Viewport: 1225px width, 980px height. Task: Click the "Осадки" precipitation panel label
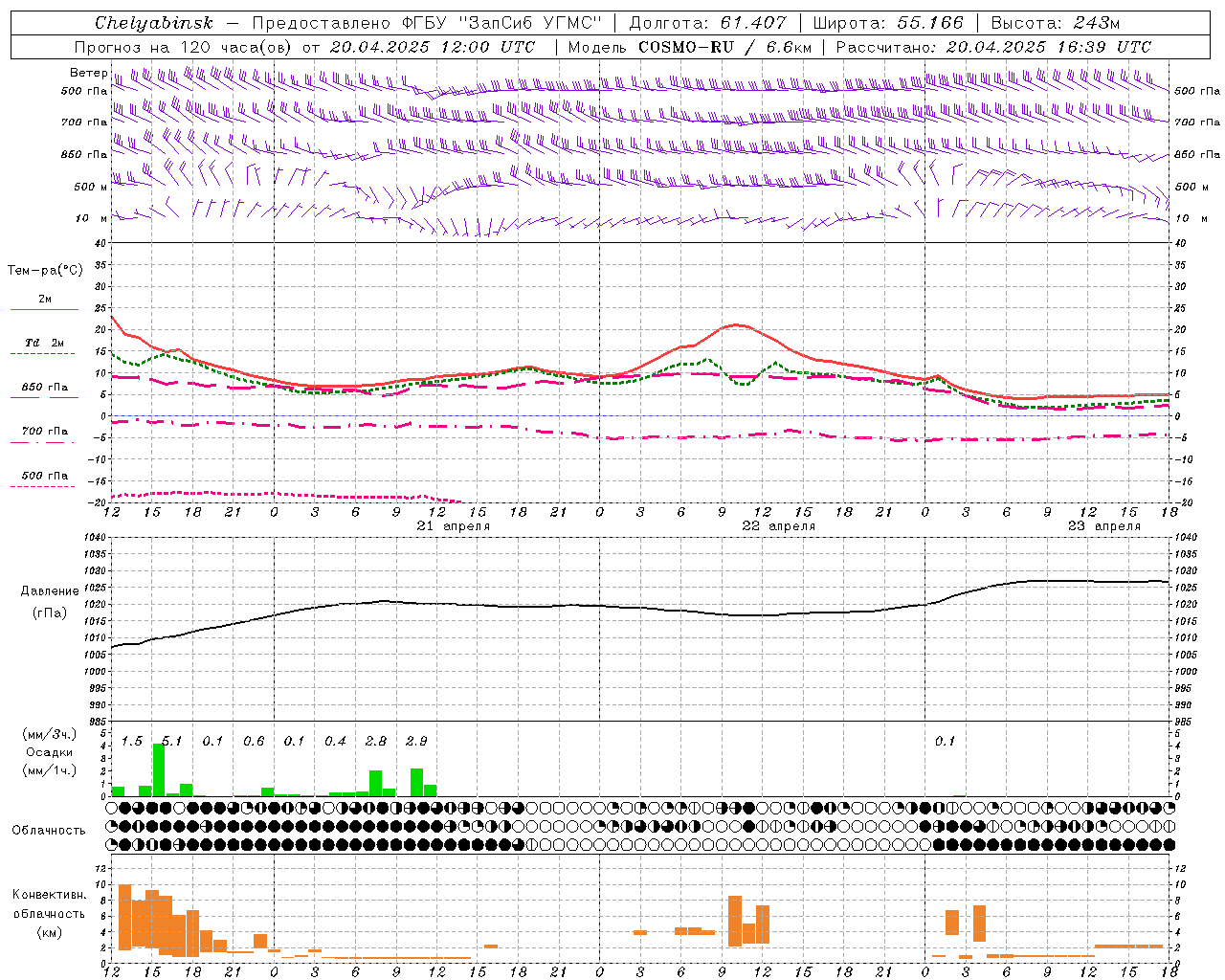pos(49,752)
